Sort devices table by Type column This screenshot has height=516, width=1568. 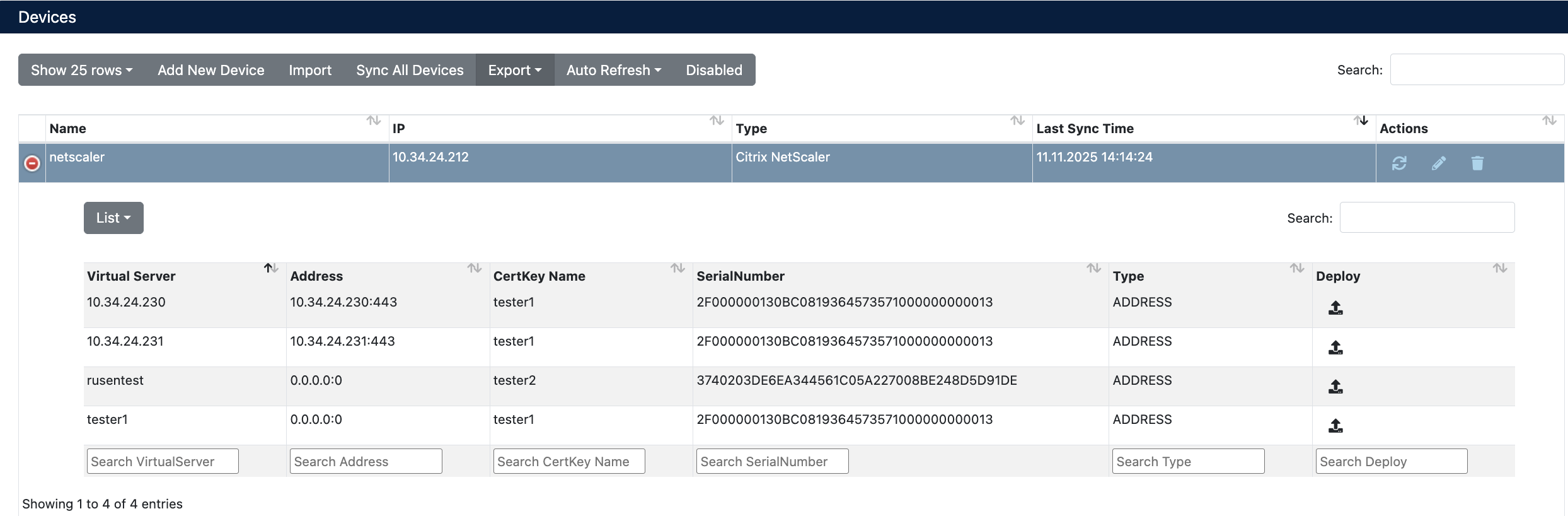(x=1017, y=120)
